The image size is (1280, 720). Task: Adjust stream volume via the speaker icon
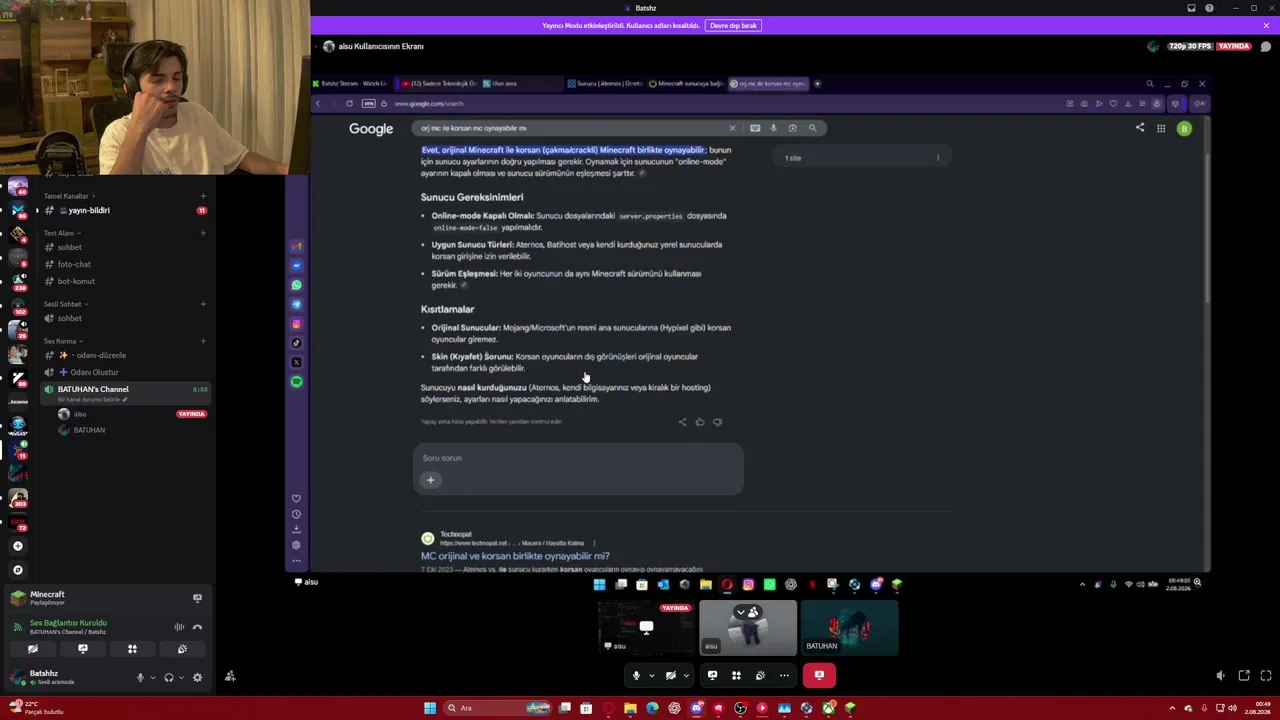pos(1220,676)
